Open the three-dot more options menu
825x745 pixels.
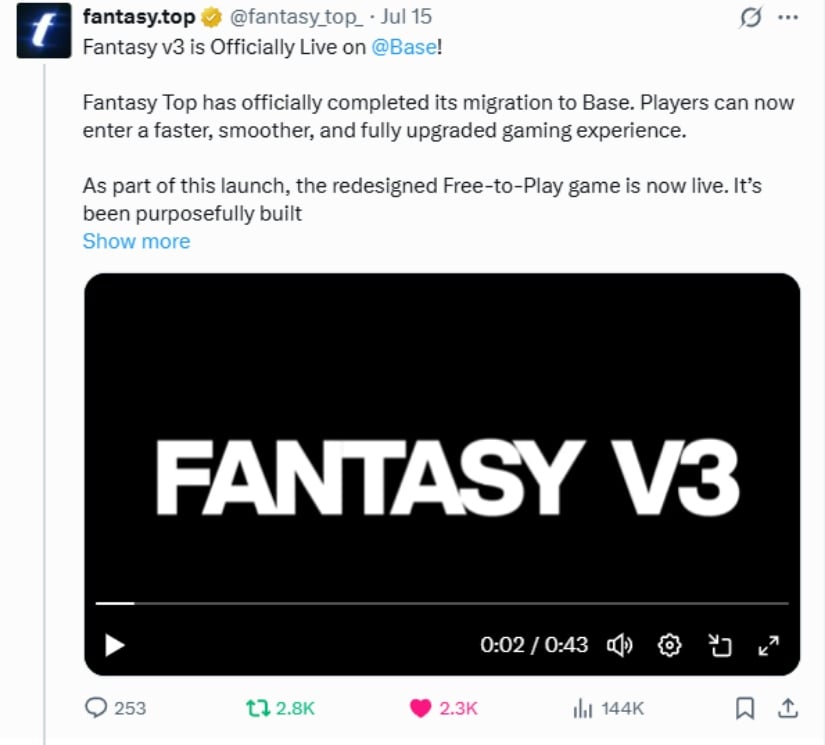(788, 17)
